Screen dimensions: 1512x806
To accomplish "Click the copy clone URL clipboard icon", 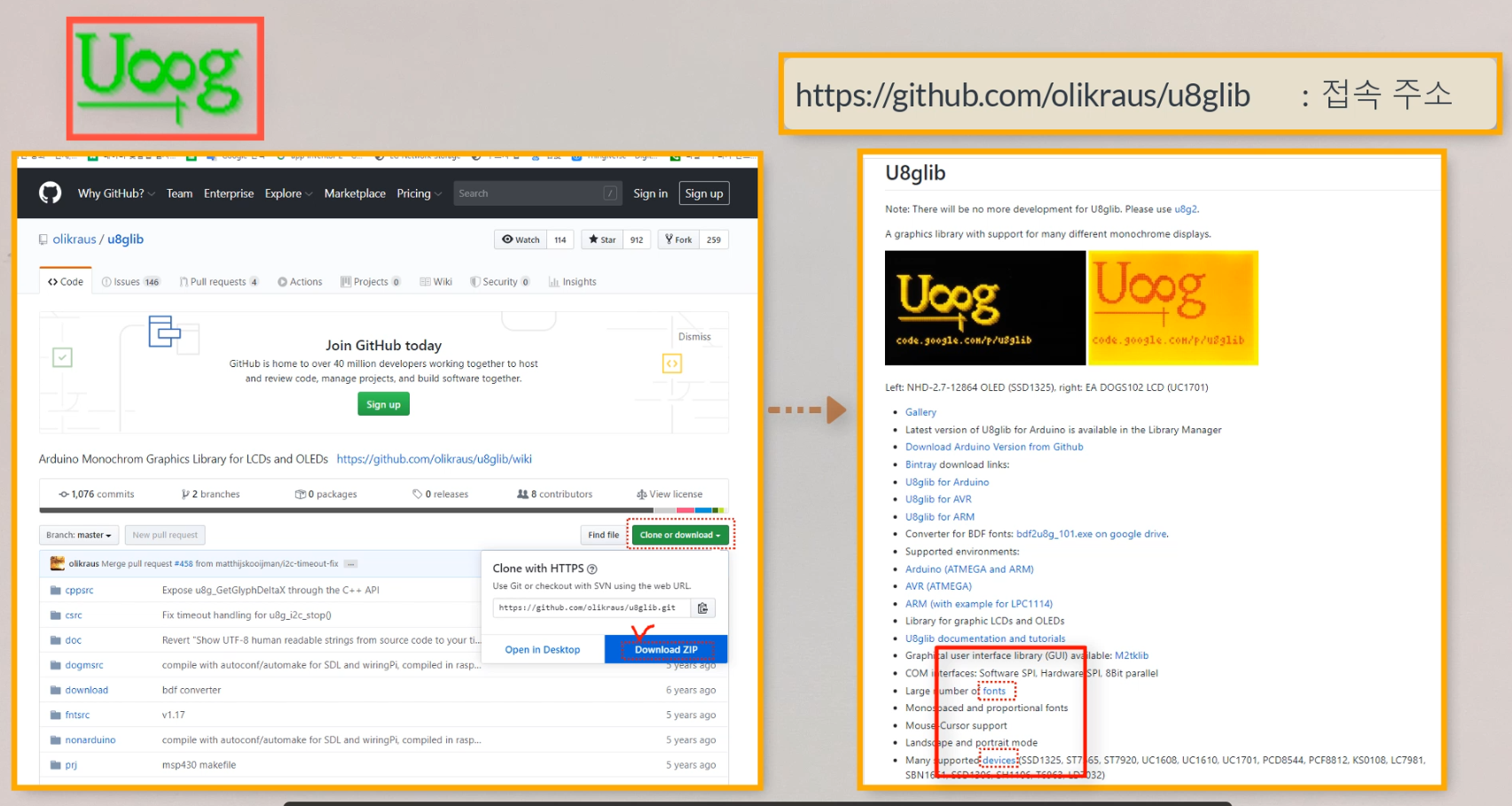I will pos(702,608).
